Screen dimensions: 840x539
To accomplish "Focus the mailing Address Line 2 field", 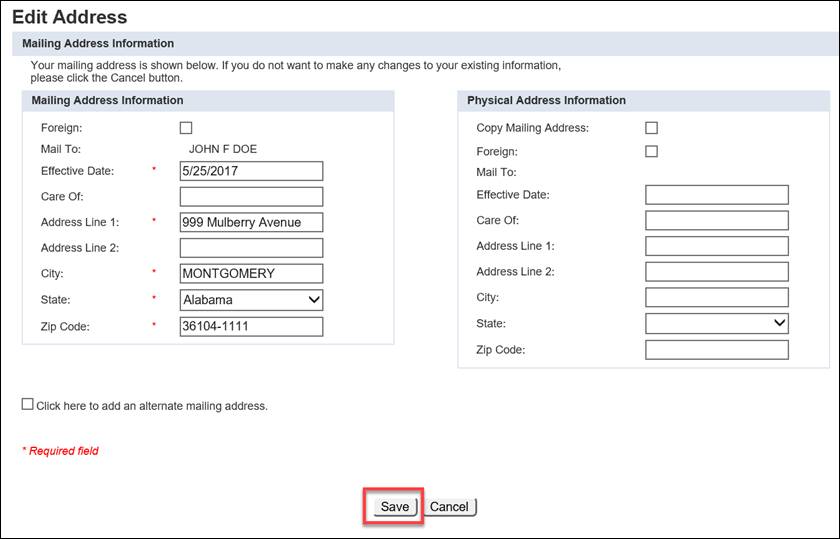I will point(251,248).
